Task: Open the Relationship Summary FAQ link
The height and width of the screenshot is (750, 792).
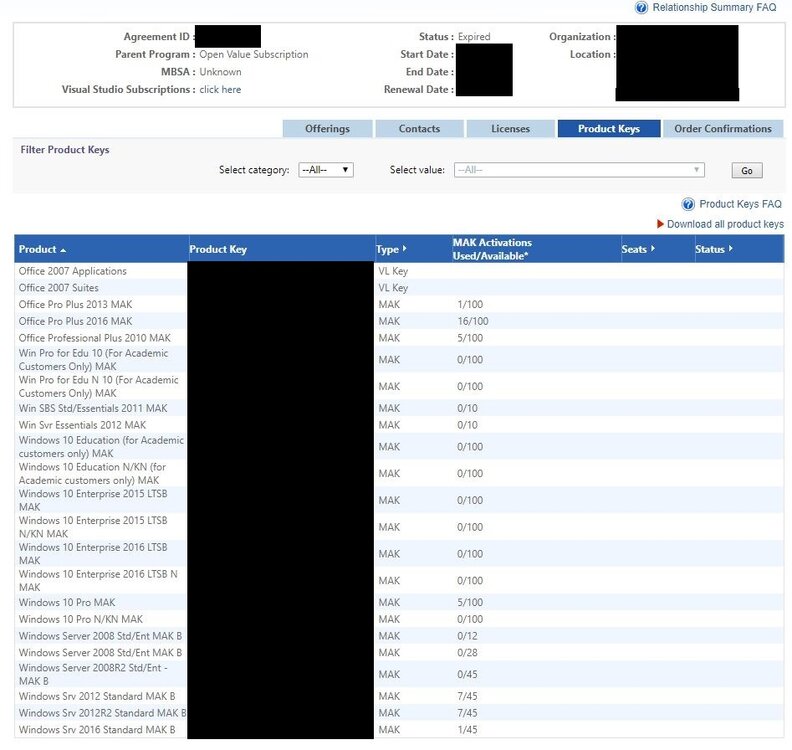Action: pos(714,8)
